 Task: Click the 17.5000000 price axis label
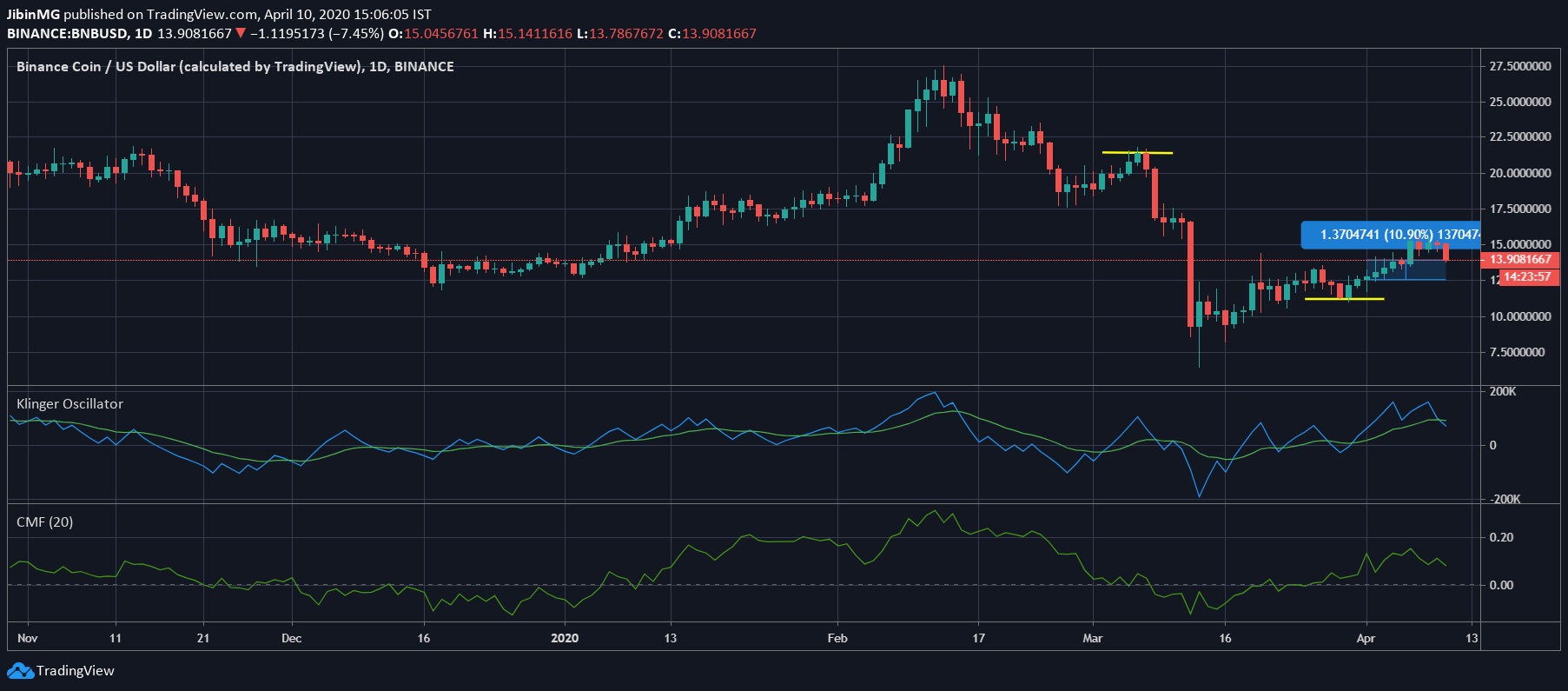click(1520, 209)
